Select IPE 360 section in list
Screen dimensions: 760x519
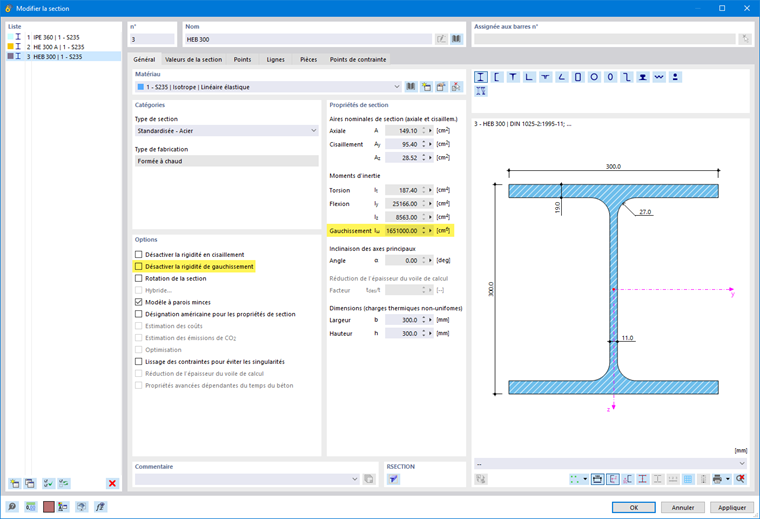click(63, 37)
